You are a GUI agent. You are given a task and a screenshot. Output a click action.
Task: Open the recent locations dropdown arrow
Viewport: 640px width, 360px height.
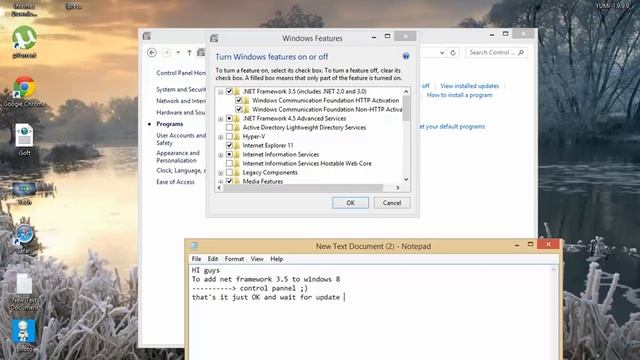(x=178, y=53)
